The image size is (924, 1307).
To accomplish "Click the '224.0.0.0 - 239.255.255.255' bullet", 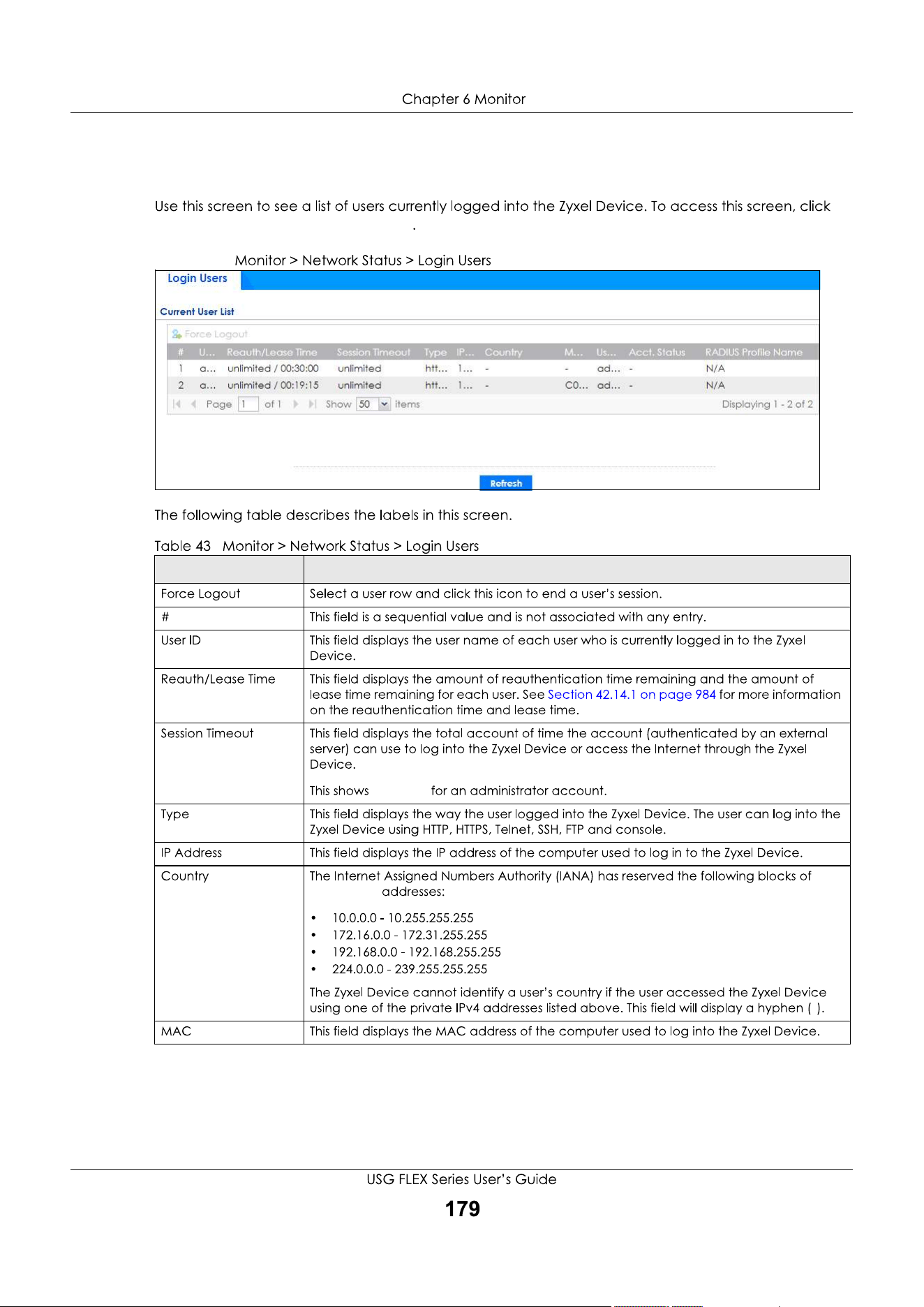I will pos(410,970).
